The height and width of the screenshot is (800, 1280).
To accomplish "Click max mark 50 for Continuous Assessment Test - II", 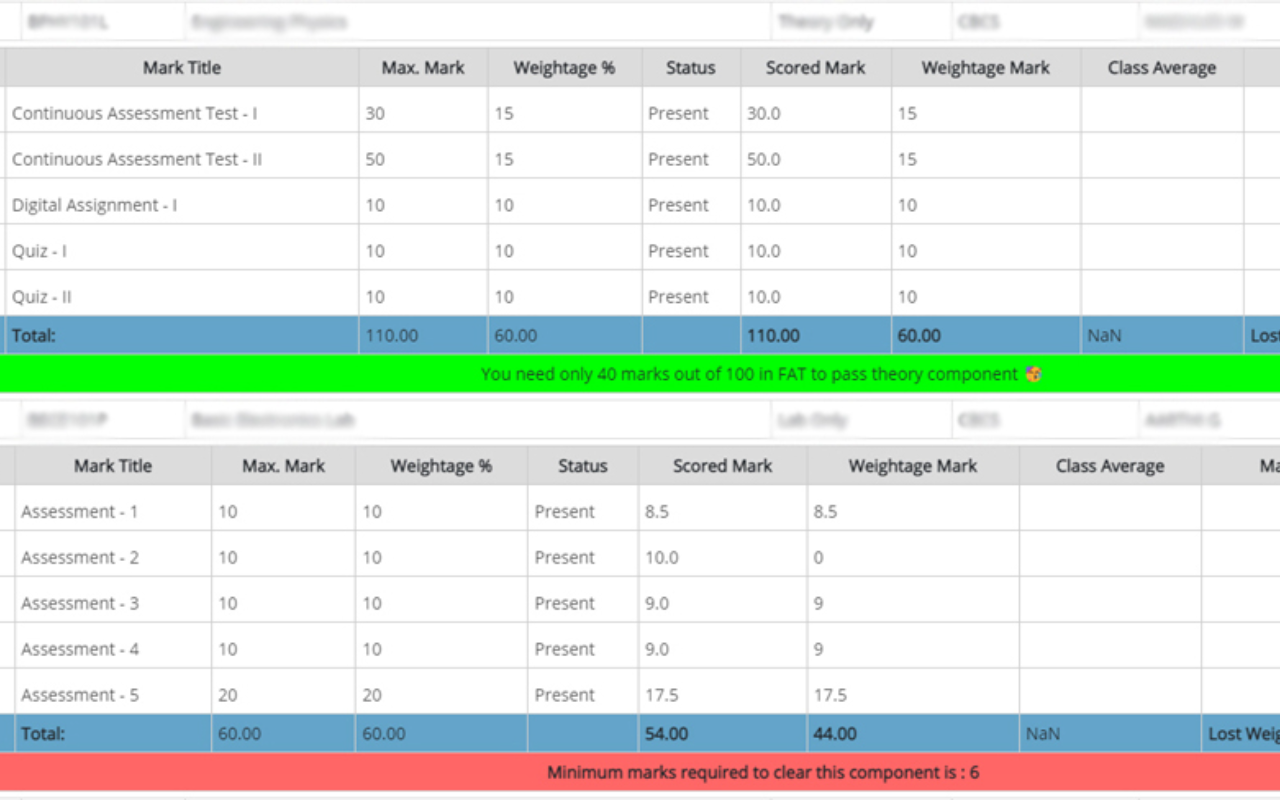I will [375, 160].
